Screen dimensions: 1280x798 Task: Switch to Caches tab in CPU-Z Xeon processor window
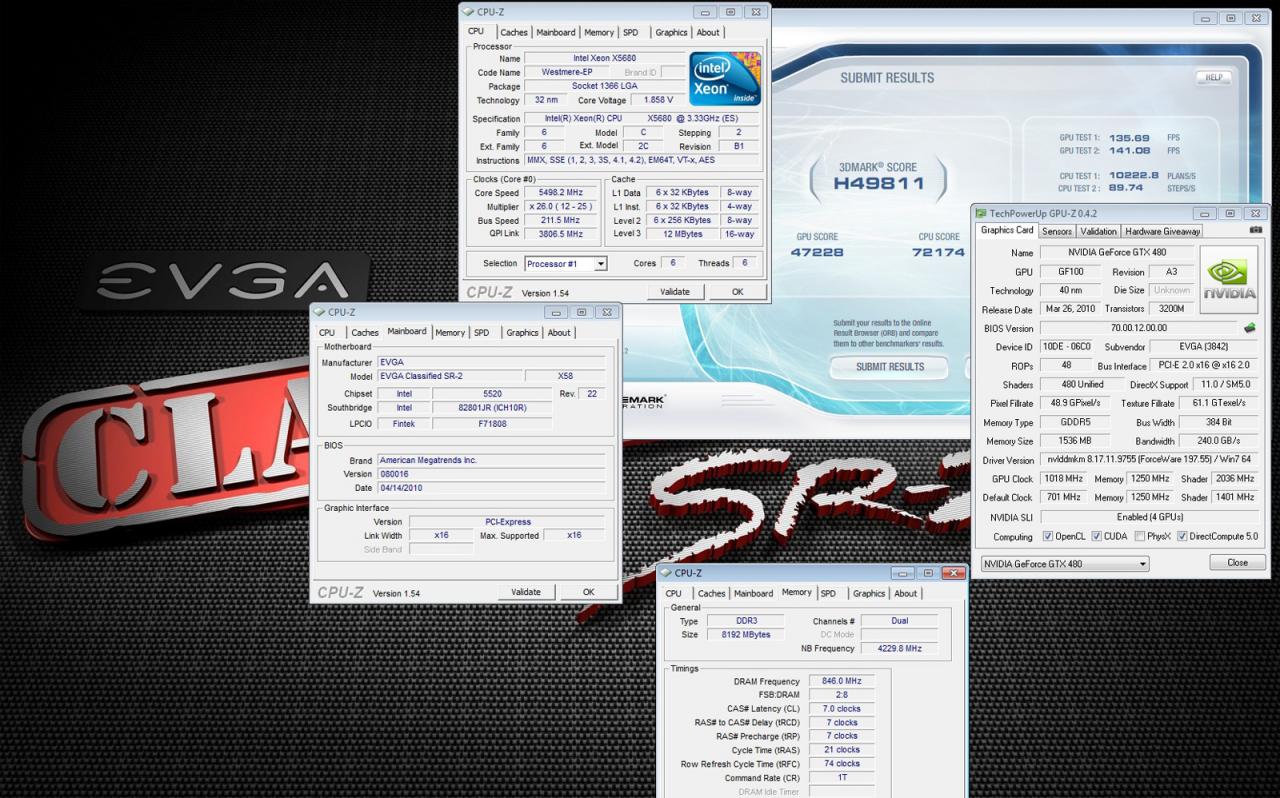[514, 32]
